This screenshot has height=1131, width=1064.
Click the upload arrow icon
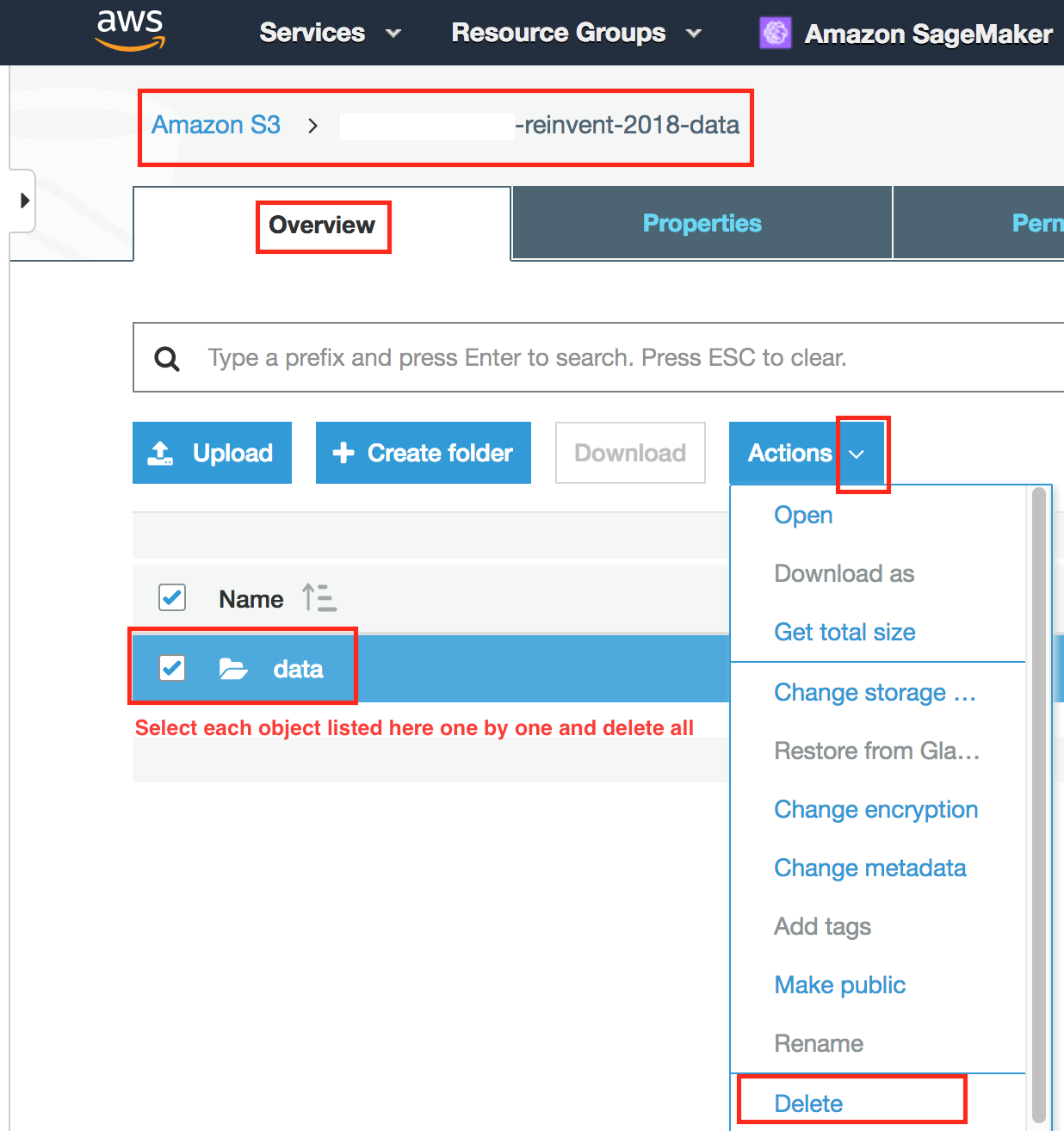161,453
